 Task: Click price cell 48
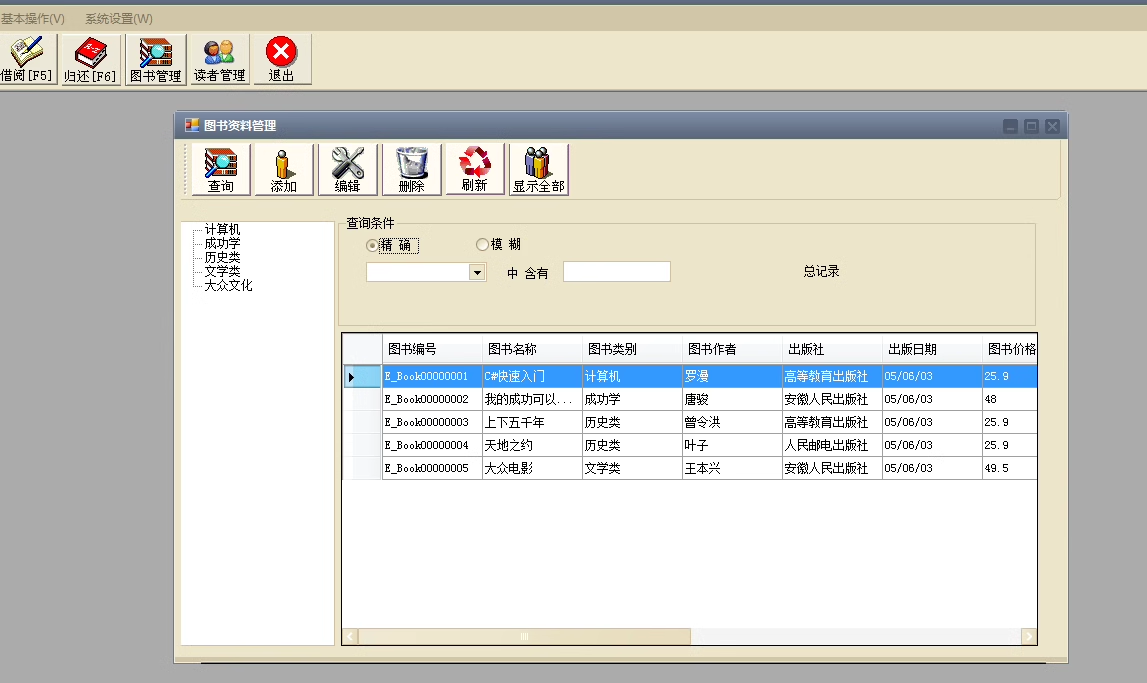pyautogui.click(x=1009, y=399)
